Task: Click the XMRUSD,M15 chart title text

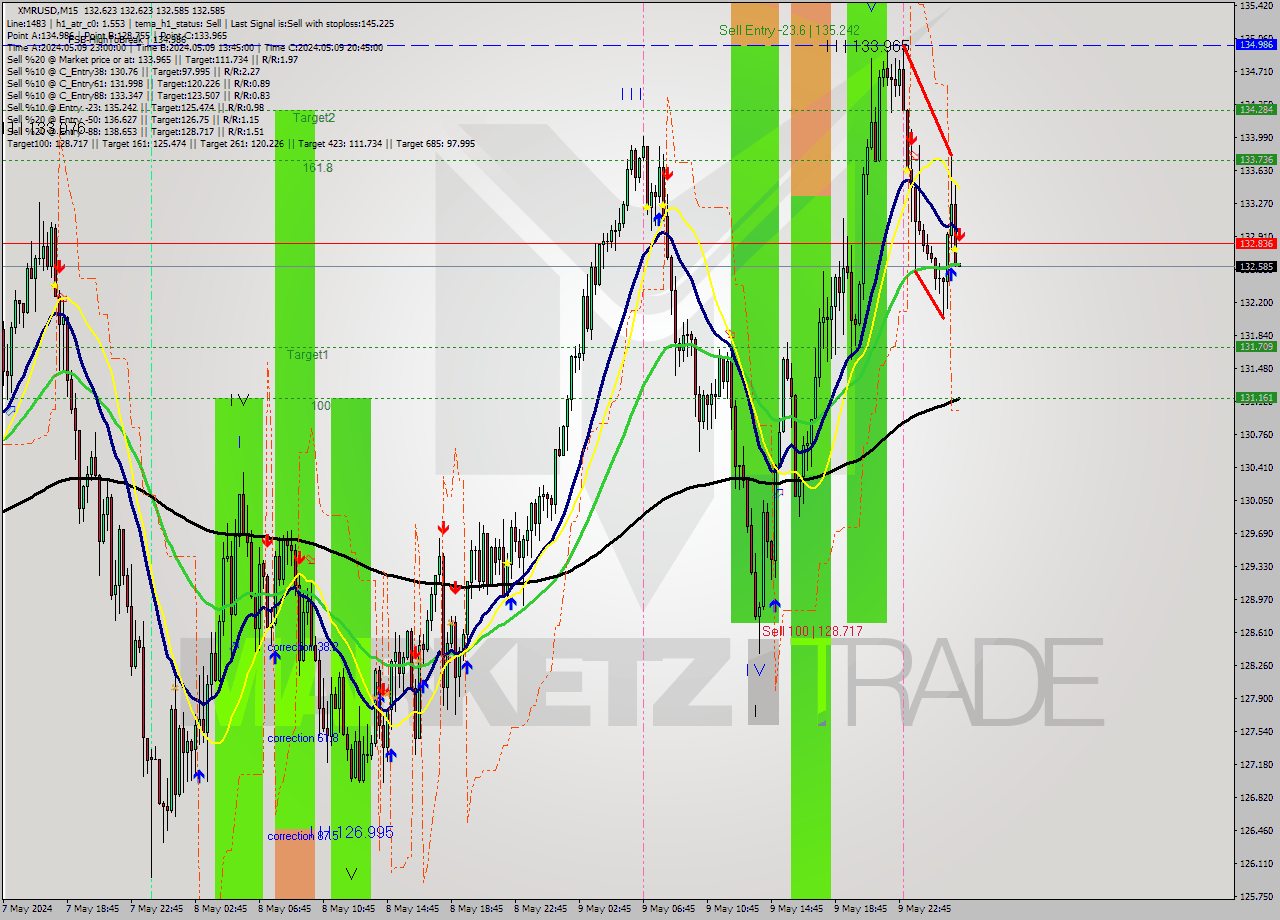Action: click(49, 10)
